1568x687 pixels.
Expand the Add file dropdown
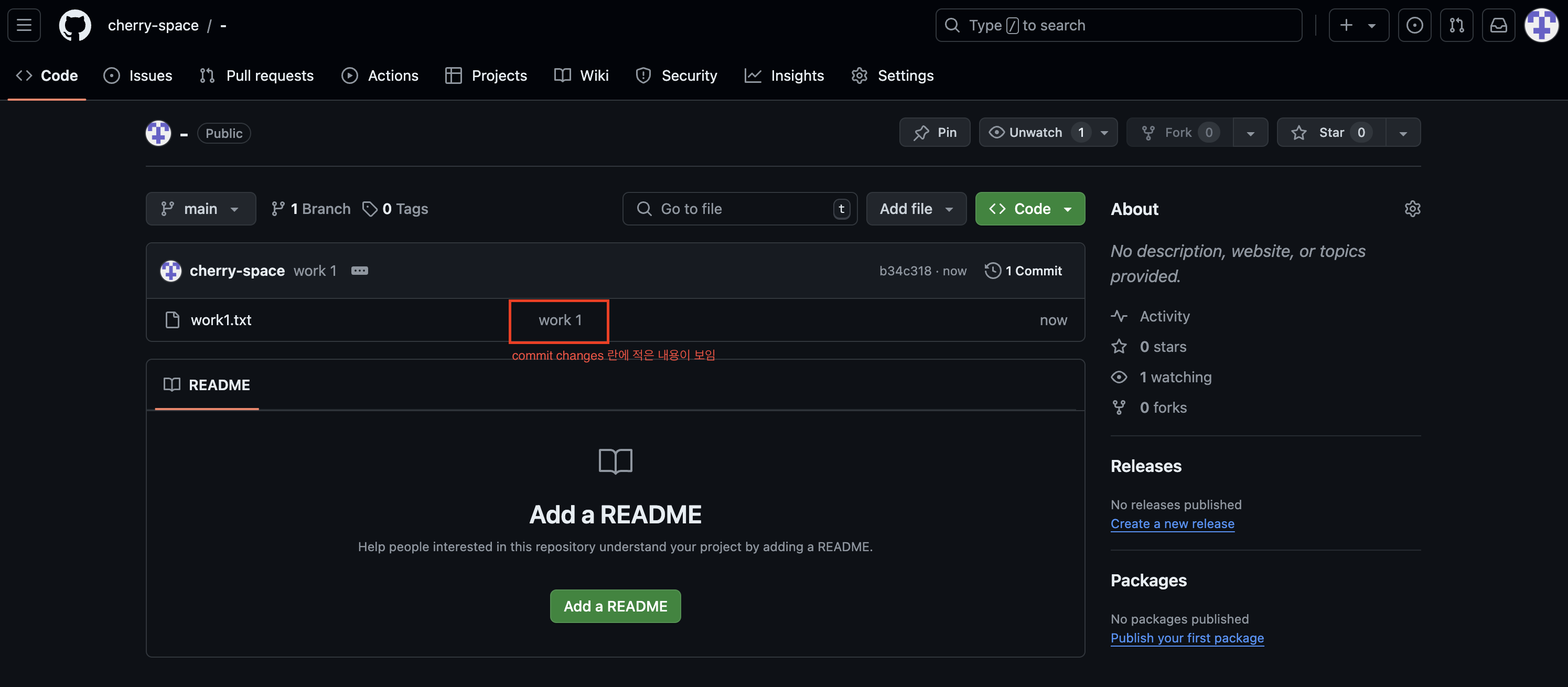point(916,209)
